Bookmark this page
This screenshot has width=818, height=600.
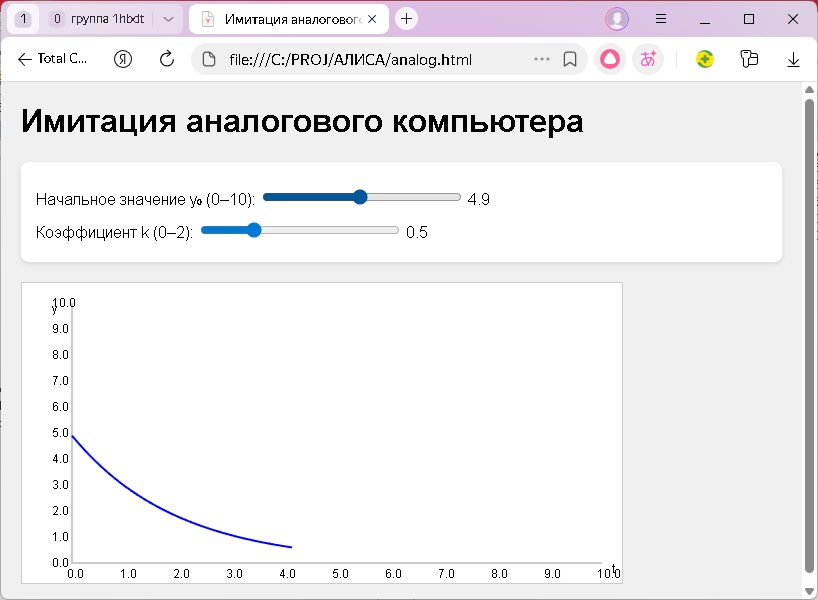coord(570,59)
